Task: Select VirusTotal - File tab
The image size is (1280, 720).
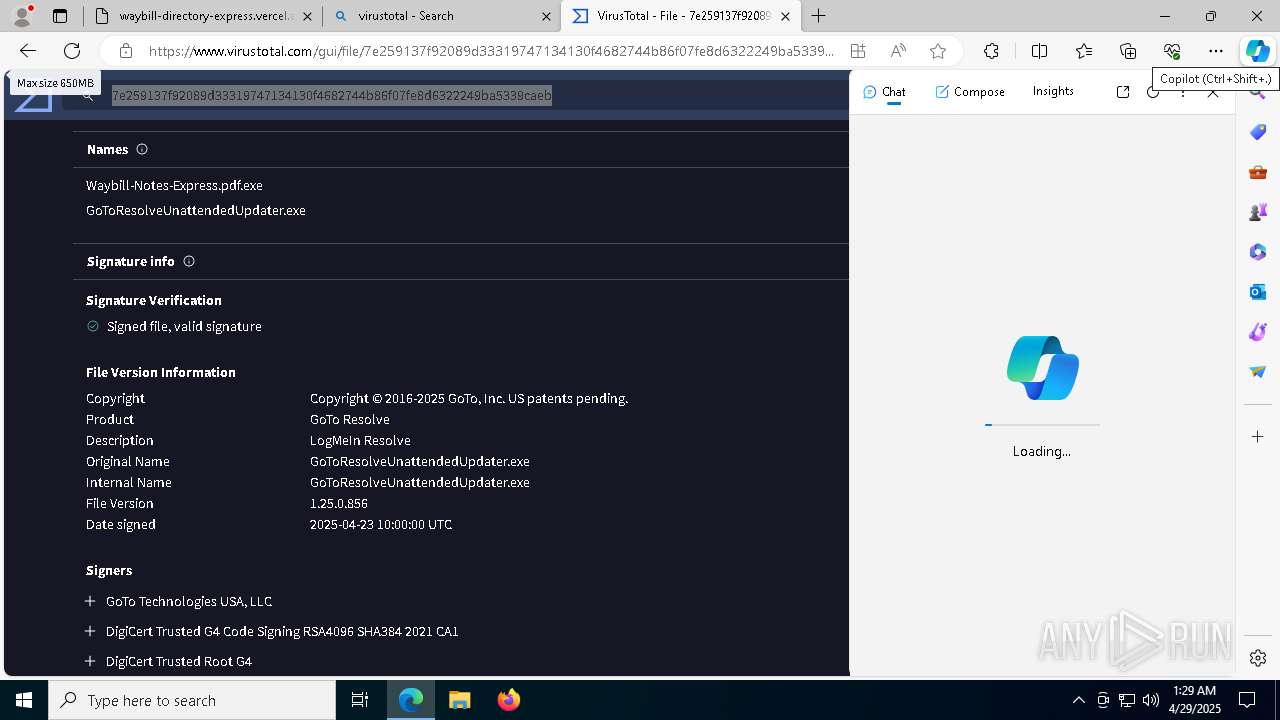Action: click(680, 16)
